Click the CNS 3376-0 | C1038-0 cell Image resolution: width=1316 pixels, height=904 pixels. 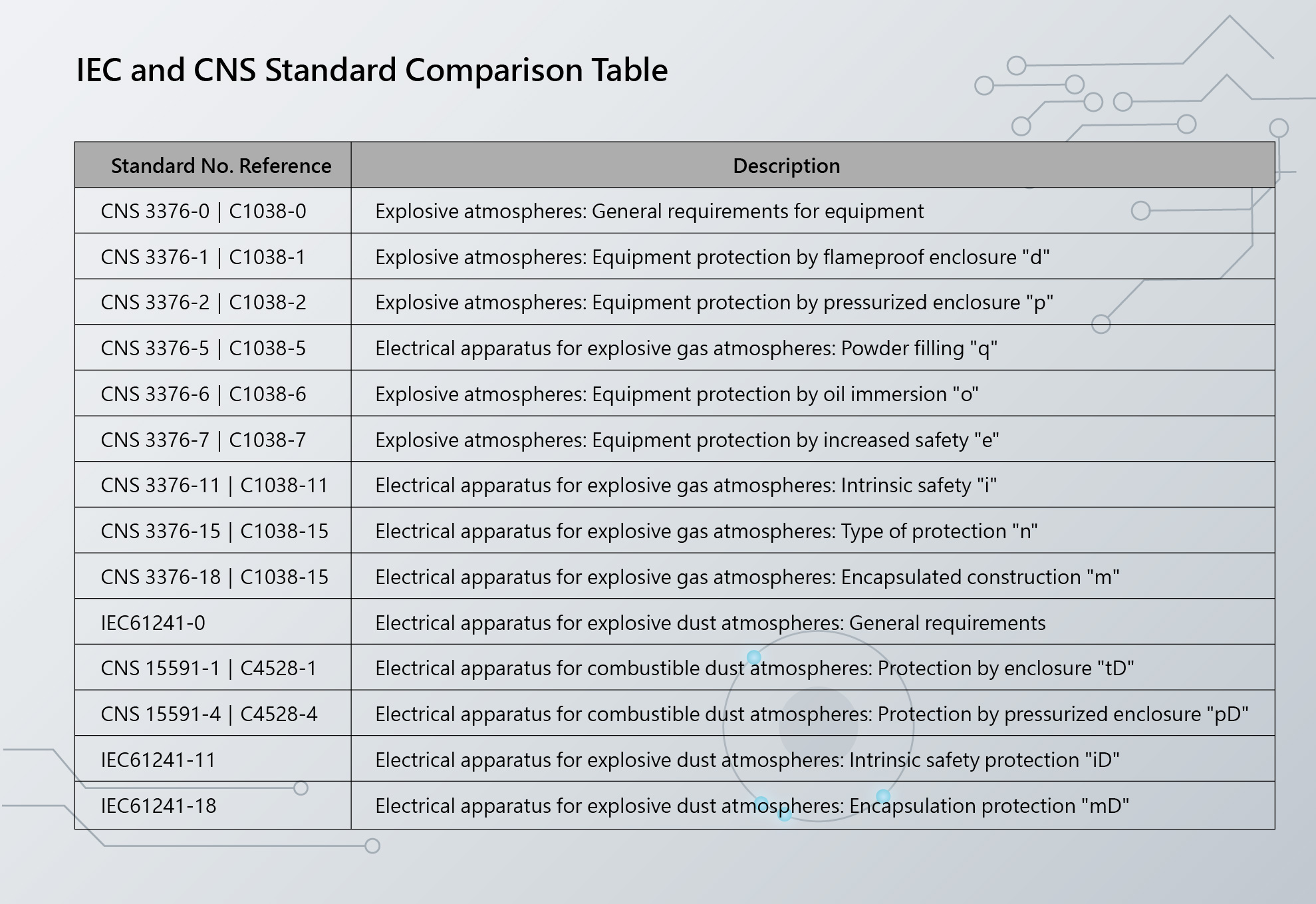[x=203, y=212]
